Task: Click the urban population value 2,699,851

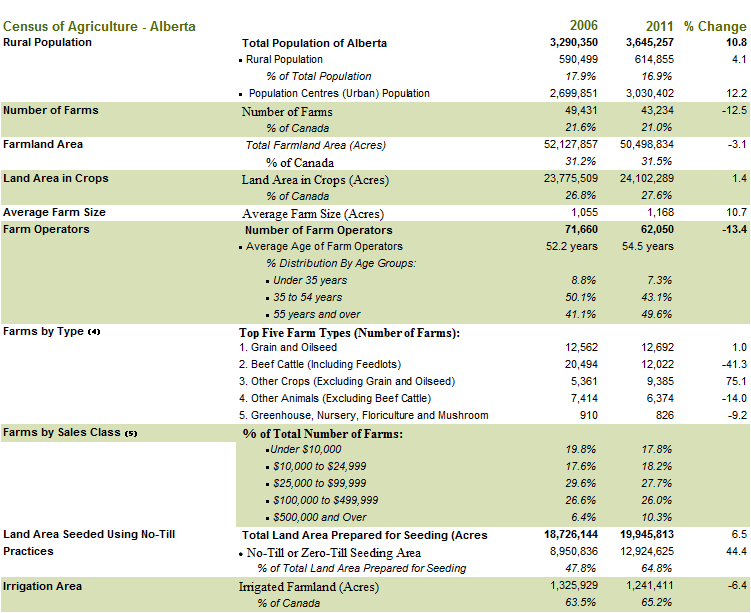Action: pos(573,93)
